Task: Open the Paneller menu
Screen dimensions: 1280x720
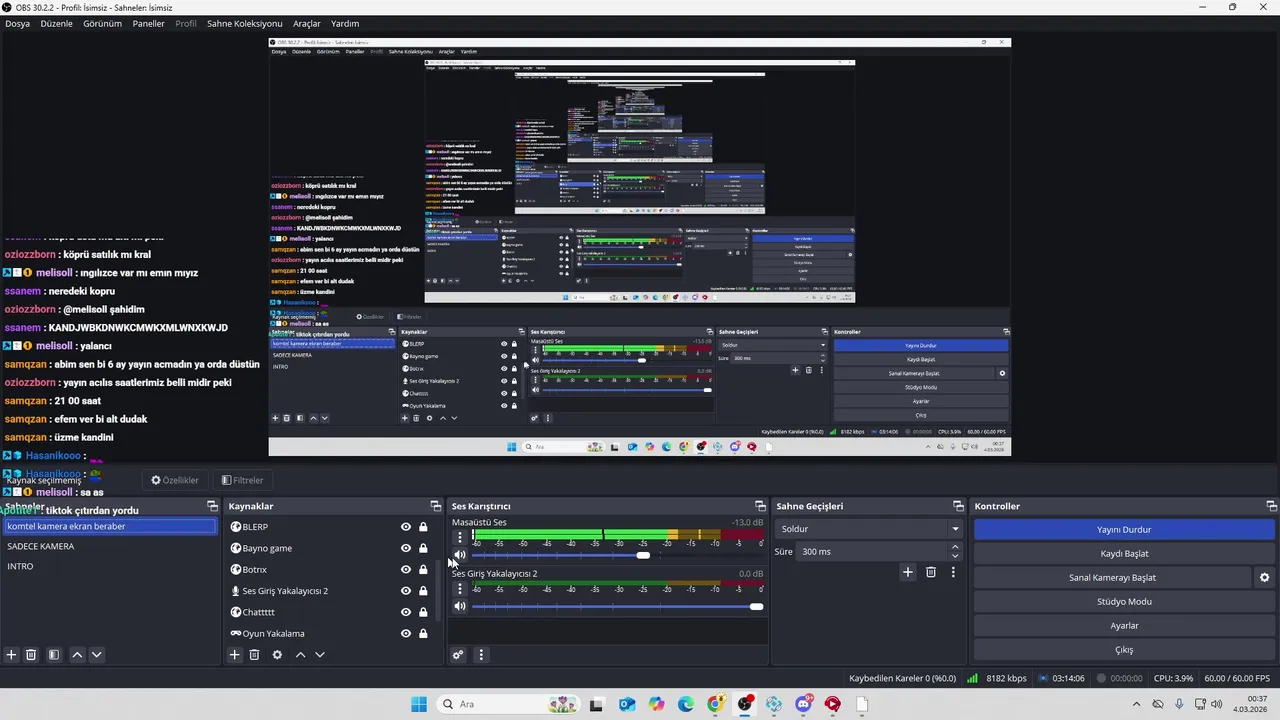Action: pos(148,23)
